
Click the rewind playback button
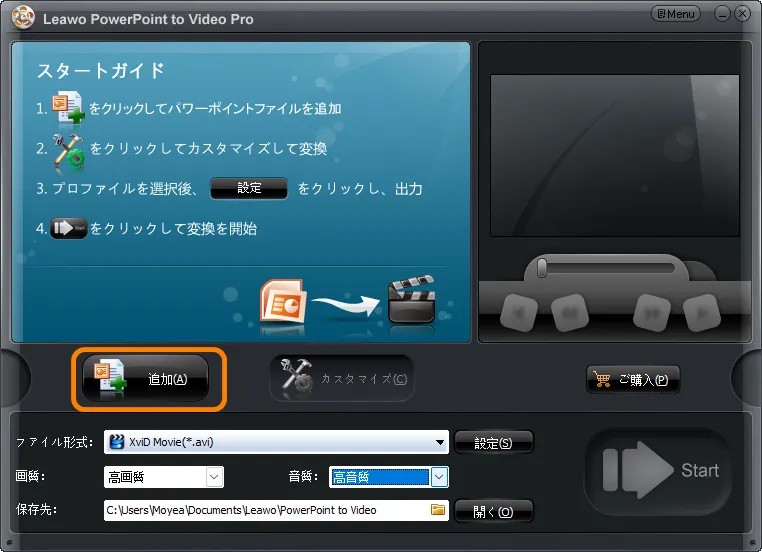click(570, 312)
